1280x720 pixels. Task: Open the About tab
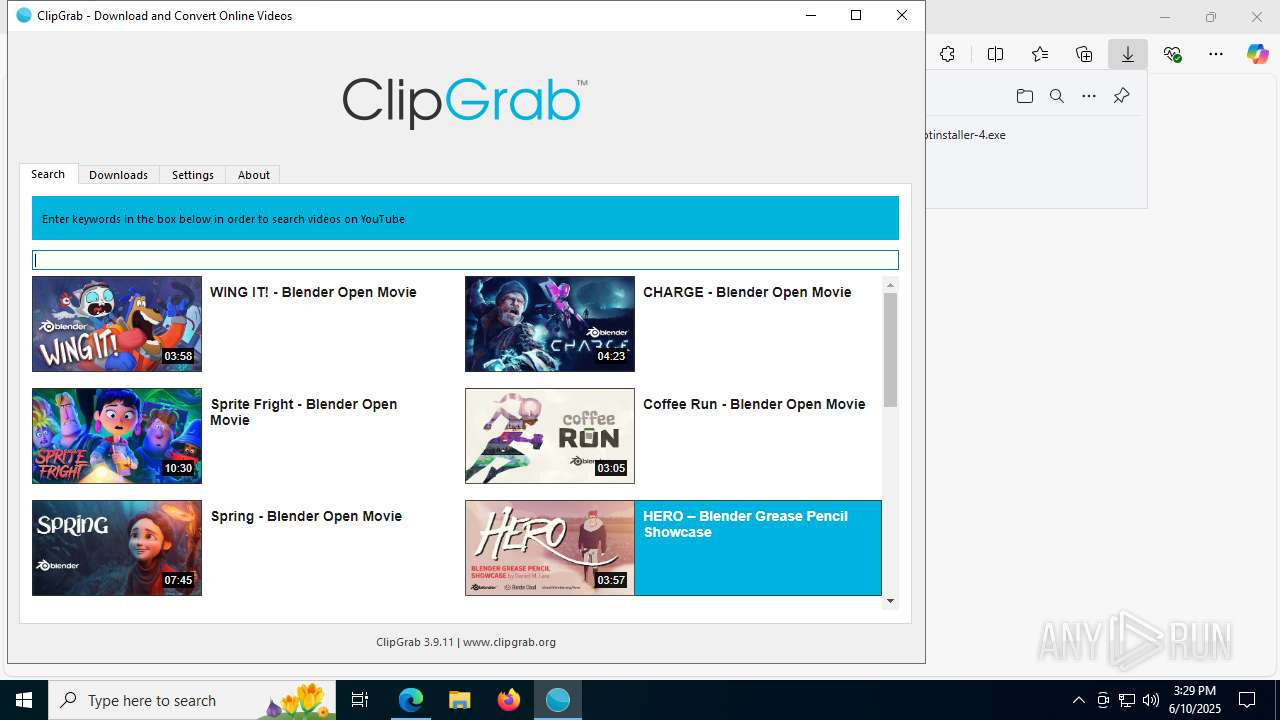(x=253, y=174)
